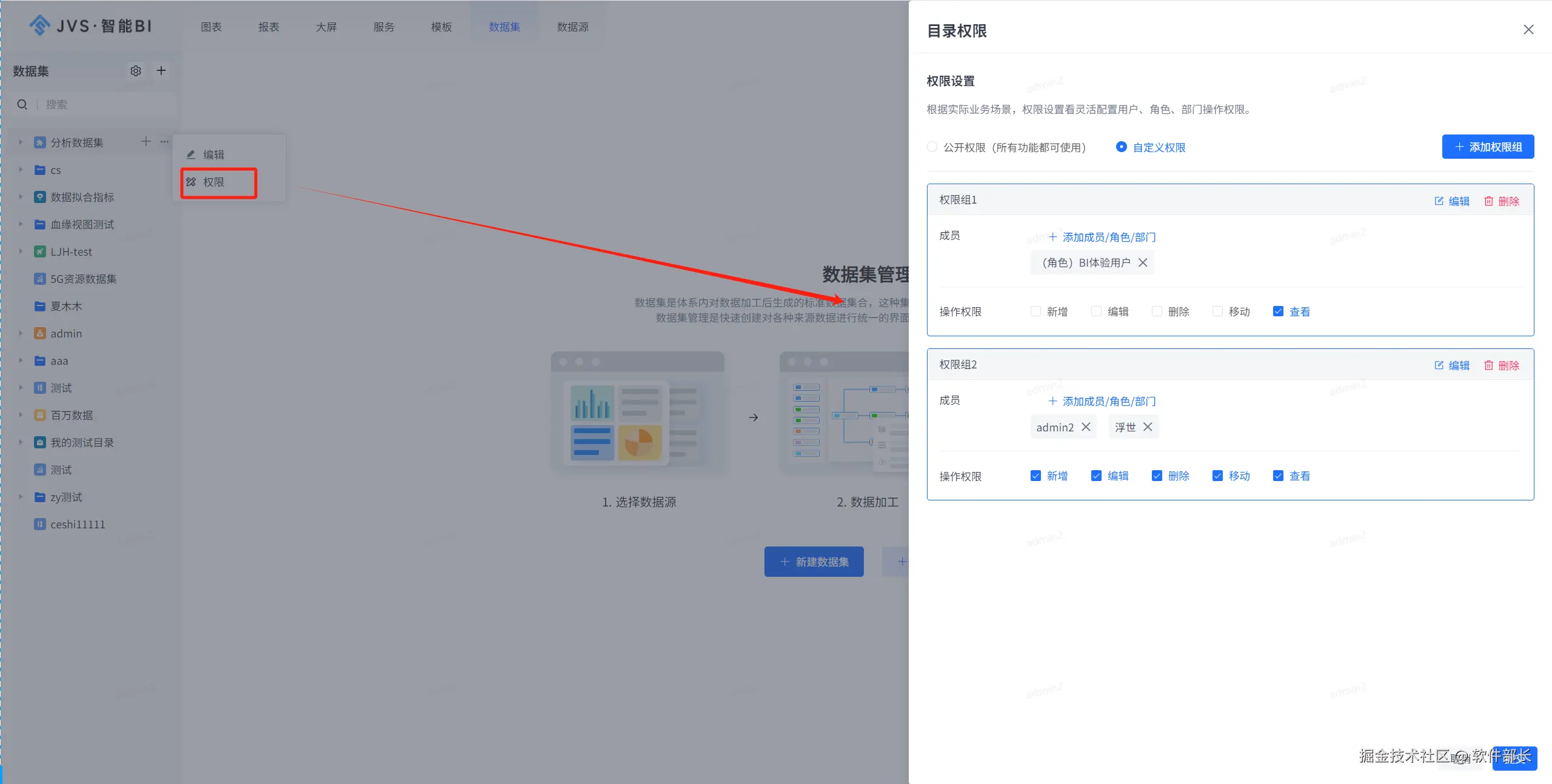Expand the 数据拟合指标 tree folder

21,197
